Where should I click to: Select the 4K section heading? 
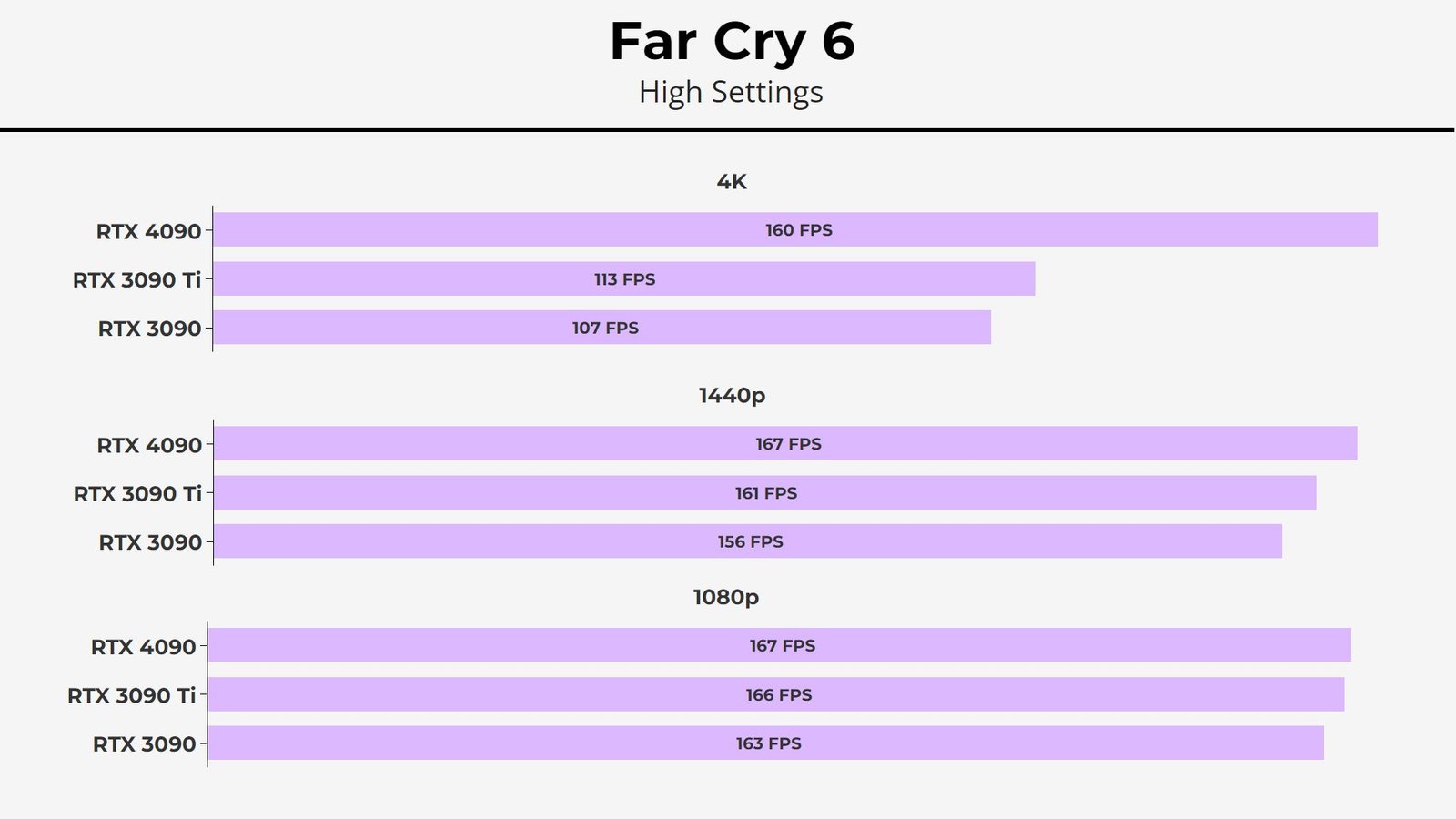(732, 181)
